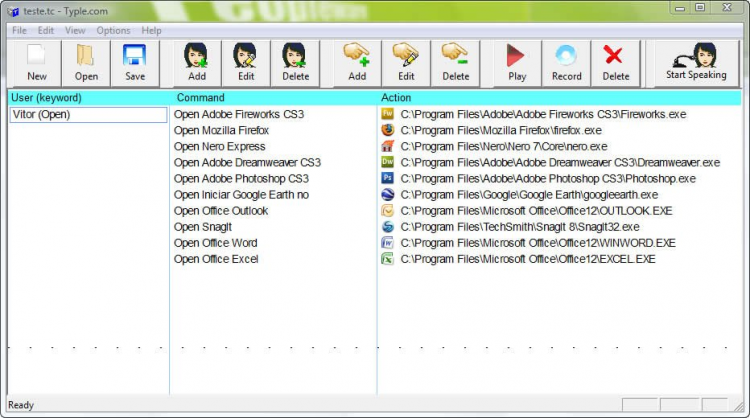This screenshot has width=750, height=418.
Task: Click the firefox.exe action path
Action: tap(501, 130)
